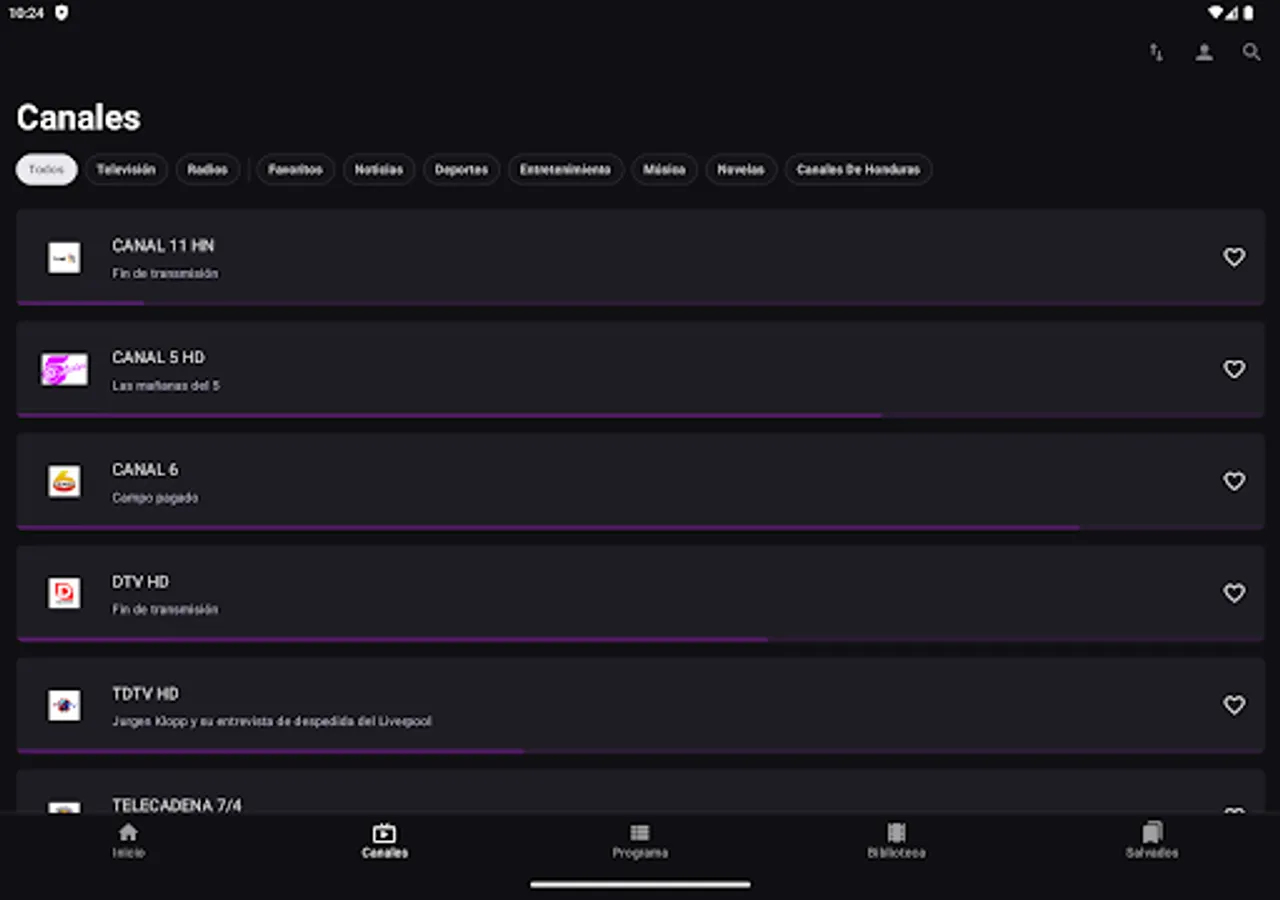This screenshot has width=1280, height=900.
Task: Favorite the DTV HD channel
Action: coord(1234,593)
